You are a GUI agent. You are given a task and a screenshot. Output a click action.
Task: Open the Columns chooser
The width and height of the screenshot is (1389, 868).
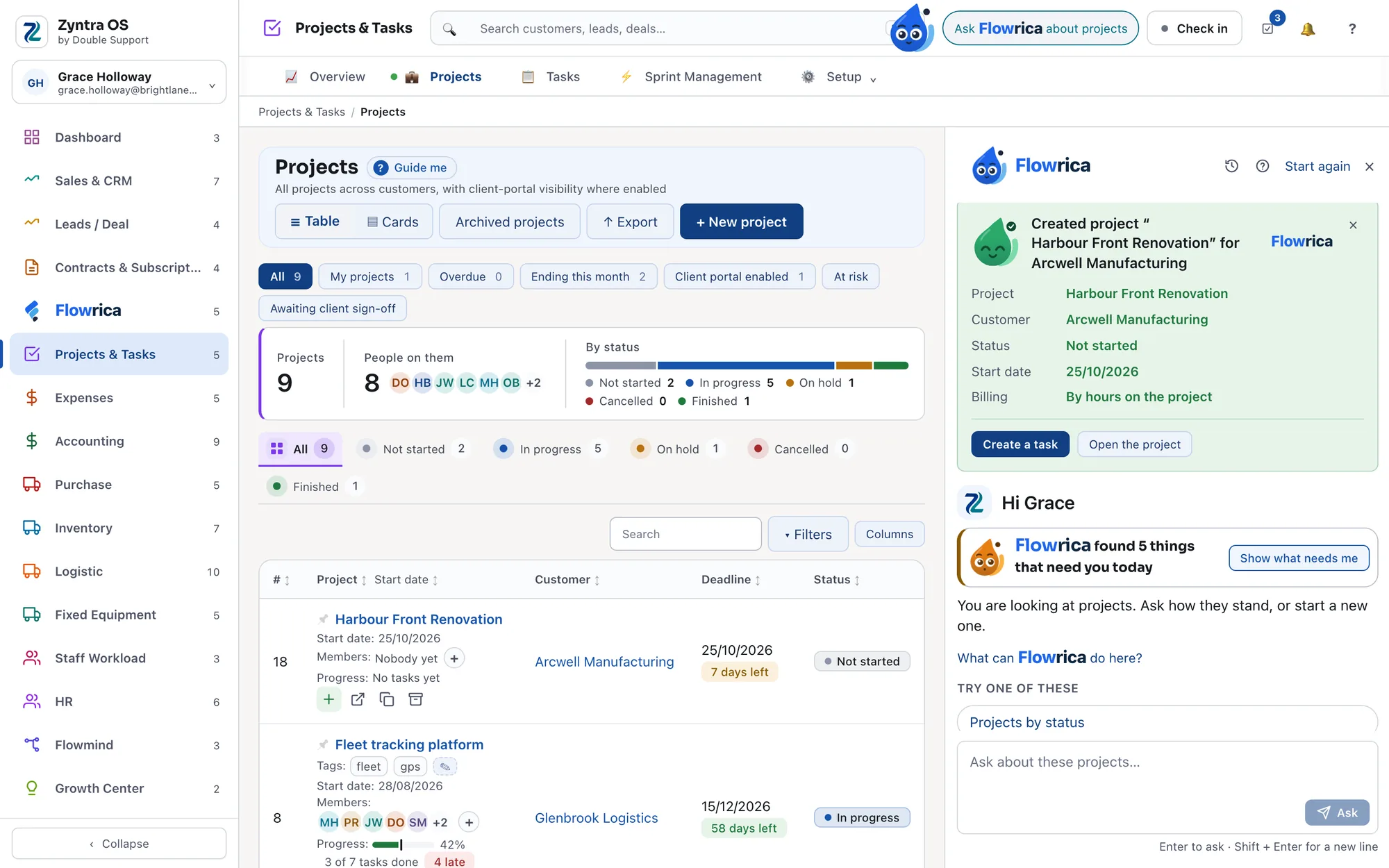coord(890,534)
